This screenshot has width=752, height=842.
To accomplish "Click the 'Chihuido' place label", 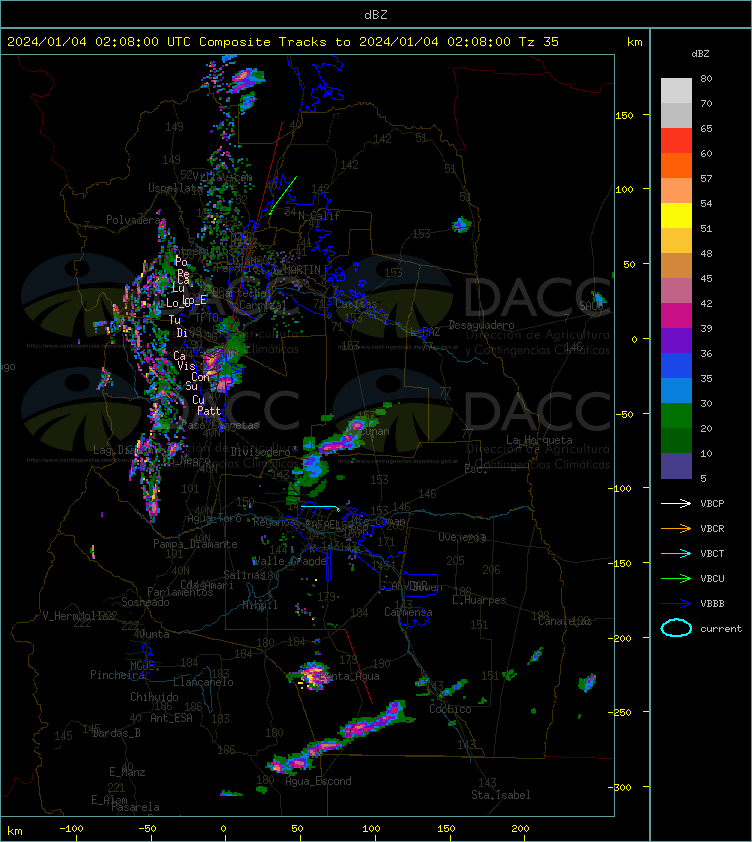I will click(x=154, y=696).
